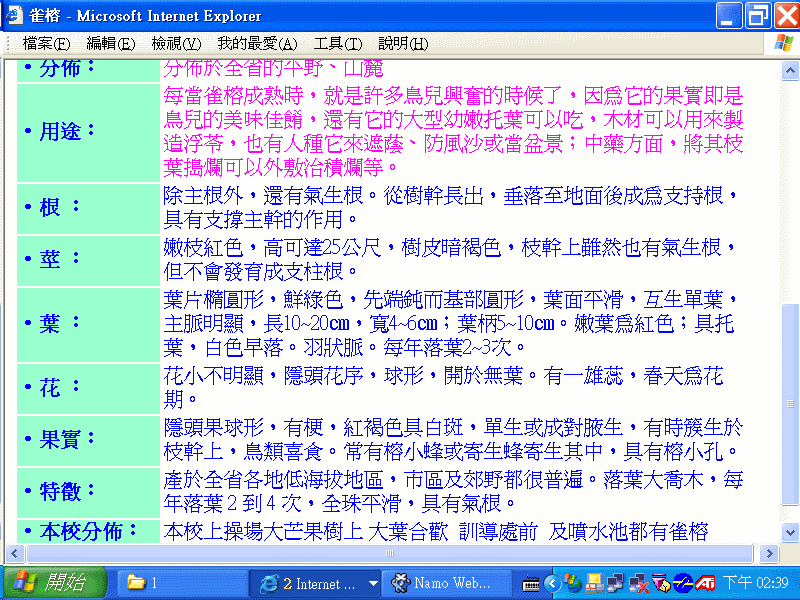
Task: Open the 檔案(F) menu
Action: pos(46,43)
